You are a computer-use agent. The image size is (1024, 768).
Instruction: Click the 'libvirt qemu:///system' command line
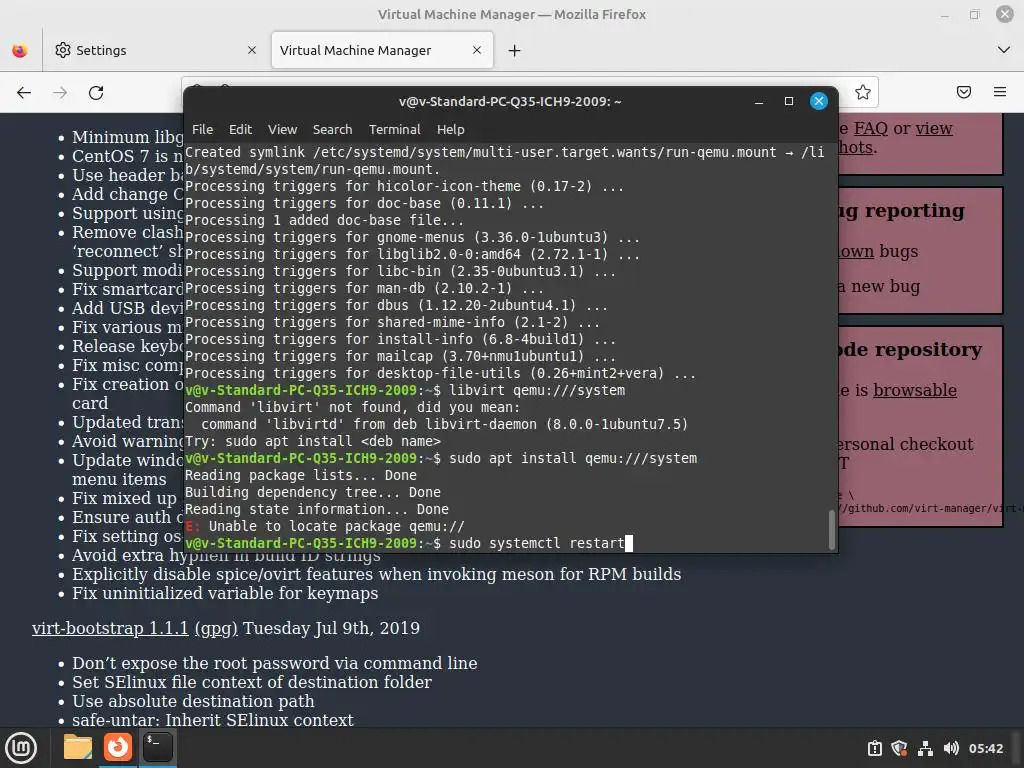[x=537, y=391]
